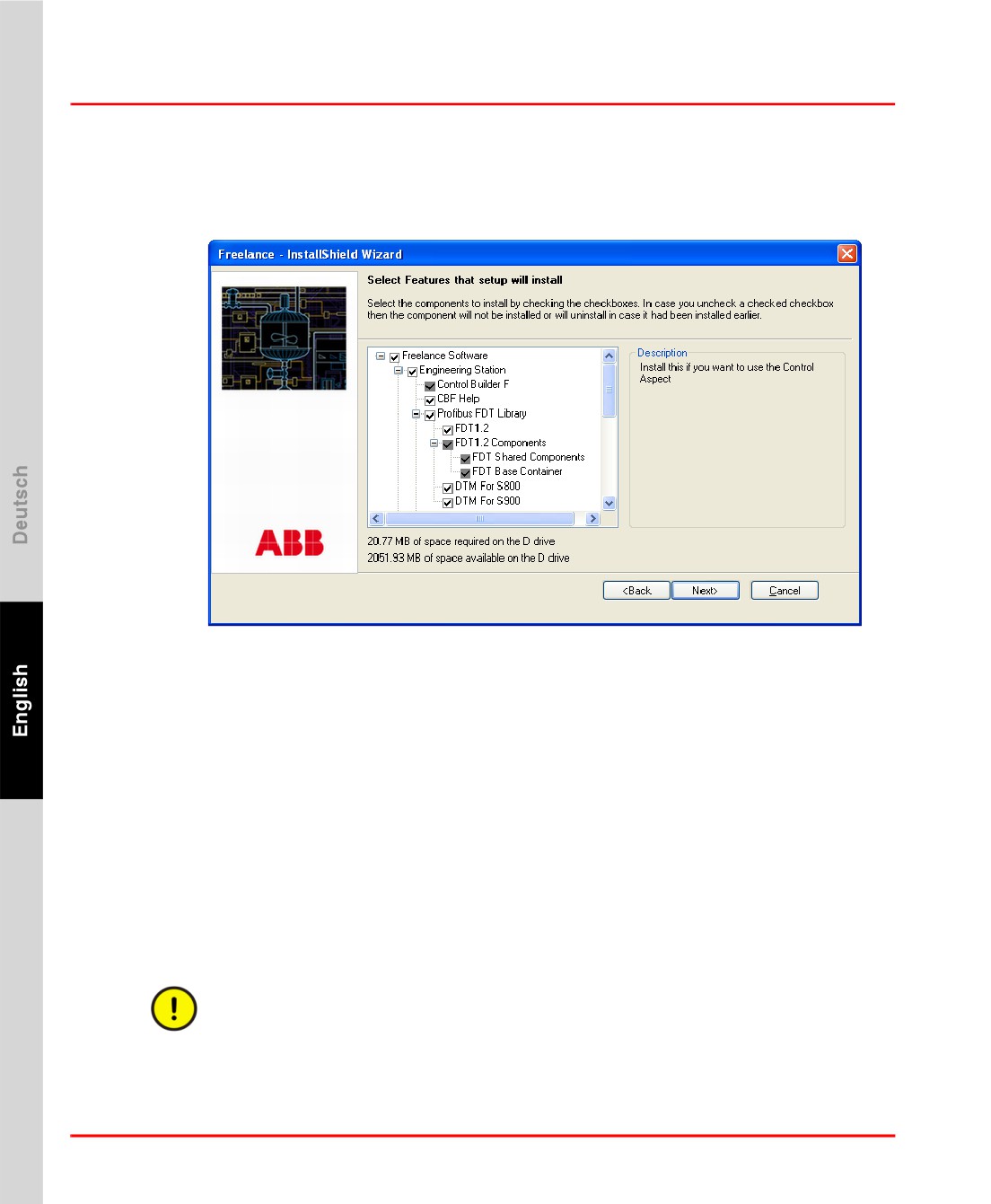Toggle the FDT Shared Components checkbox
The height and width of the screenshot is (1204, 991).
click(466, 459)
